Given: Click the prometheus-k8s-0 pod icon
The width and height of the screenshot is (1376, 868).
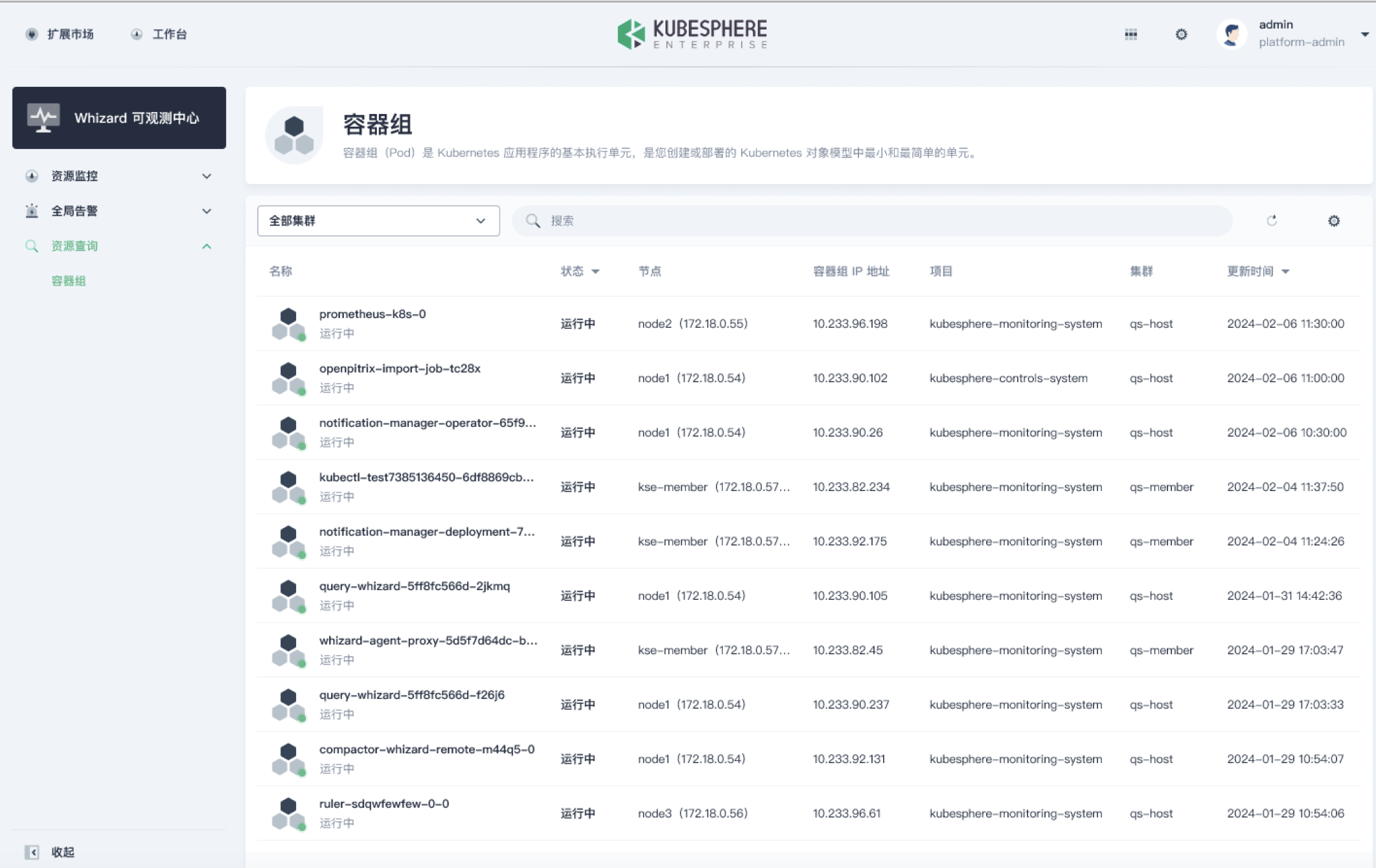Looking at the screenshot, I should (288, 323).
